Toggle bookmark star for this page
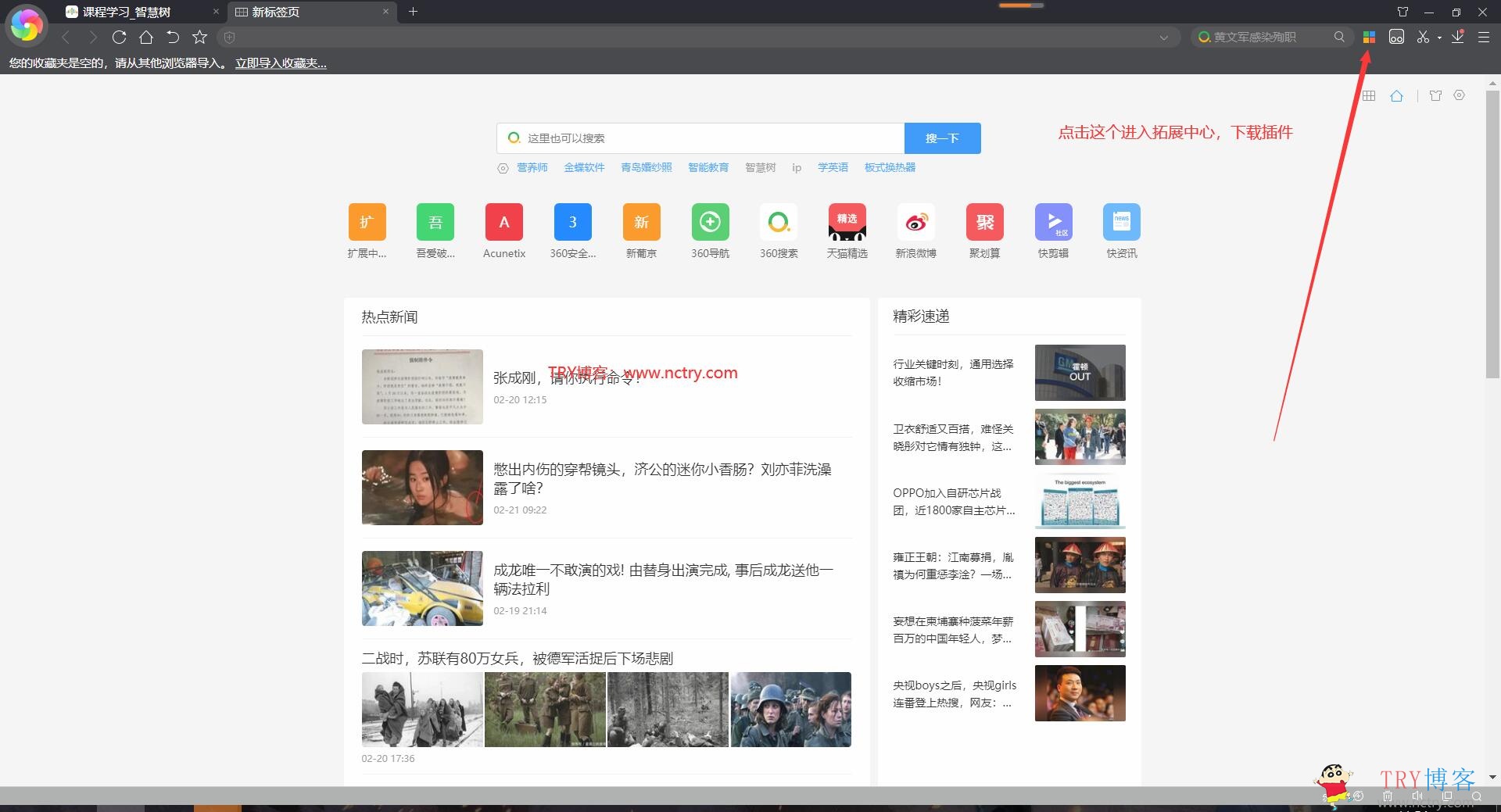Viewport: 1501px width, 812px height. (x=200, y=37)
